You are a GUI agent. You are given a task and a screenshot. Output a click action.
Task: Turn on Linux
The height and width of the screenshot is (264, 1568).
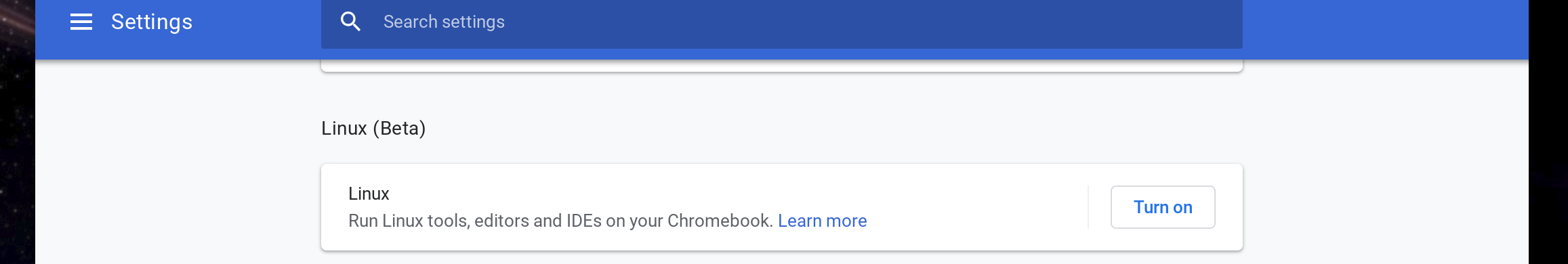click(x=1163, y=207)
